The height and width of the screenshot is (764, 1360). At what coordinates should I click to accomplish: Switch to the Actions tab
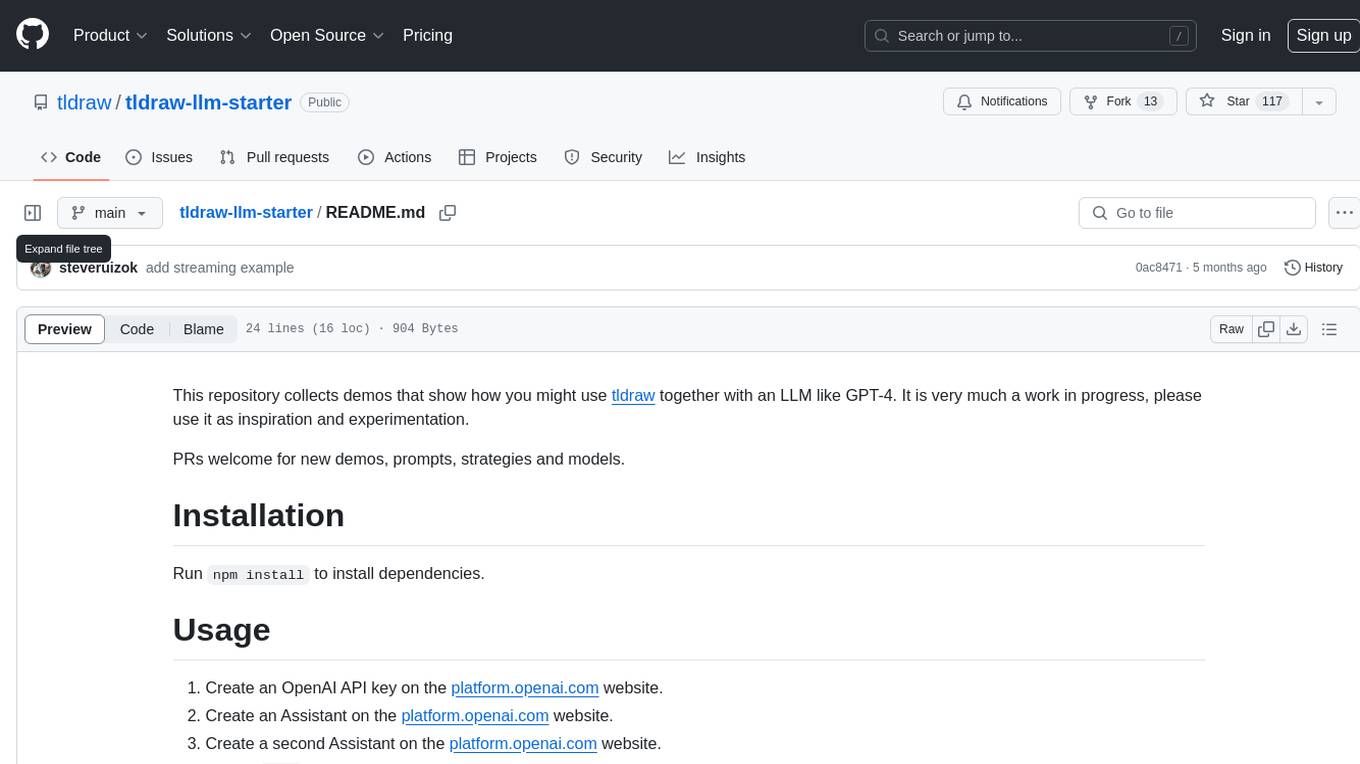pos(394,157)
